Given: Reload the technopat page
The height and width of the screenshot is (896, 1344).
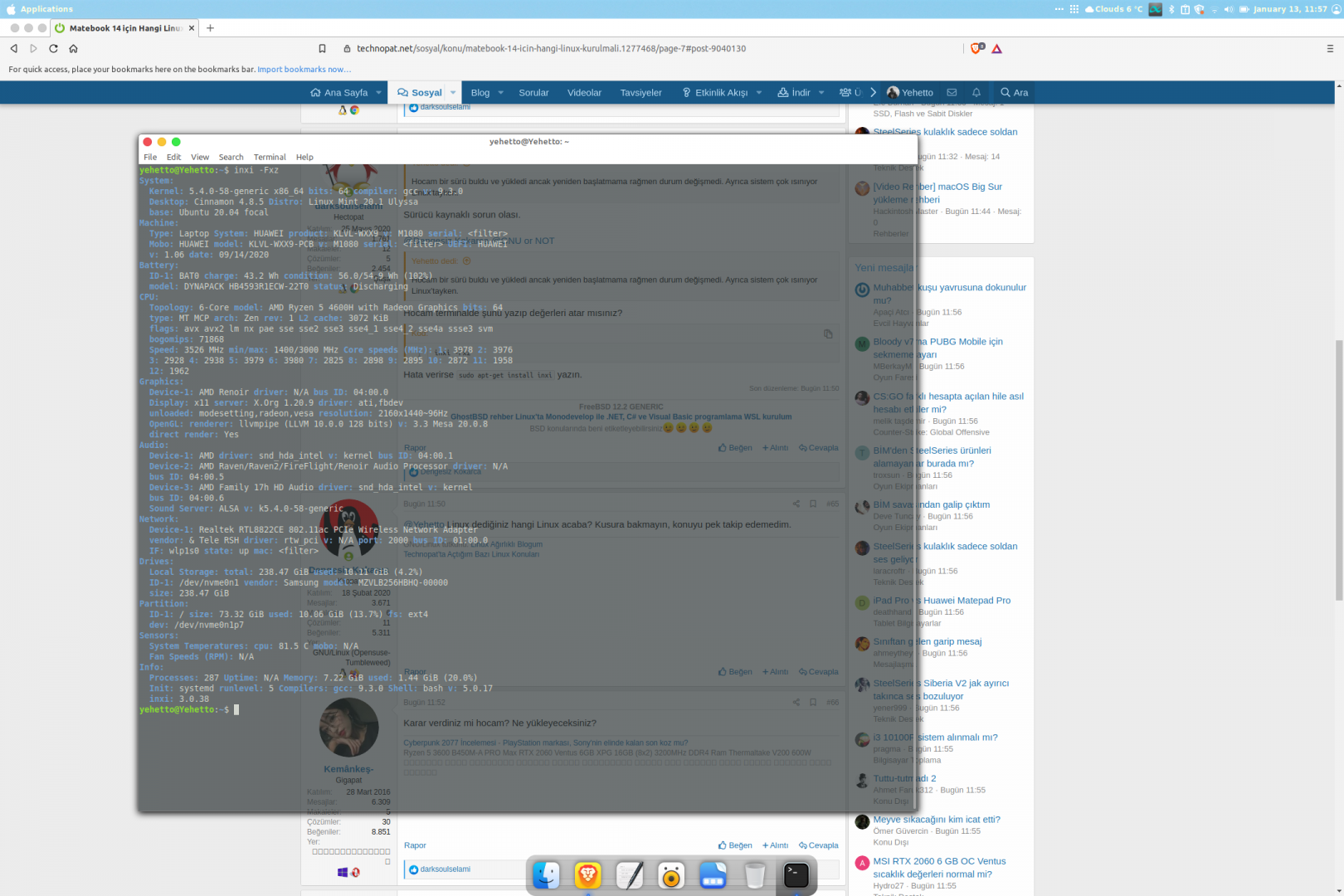Looking at the screenshot, I should click(53, 48).
